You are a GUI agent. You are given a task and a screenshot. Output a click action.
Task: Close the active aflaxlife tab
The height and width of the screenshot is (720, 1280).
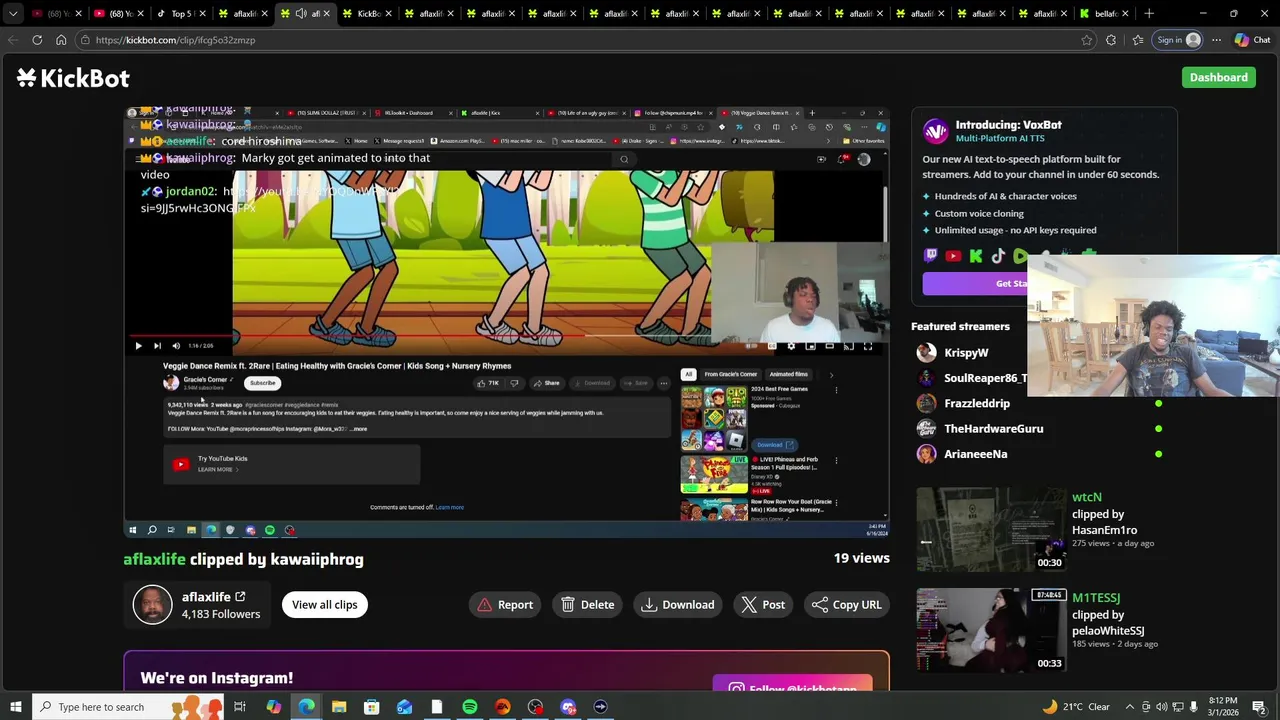[x=326, y=13]
